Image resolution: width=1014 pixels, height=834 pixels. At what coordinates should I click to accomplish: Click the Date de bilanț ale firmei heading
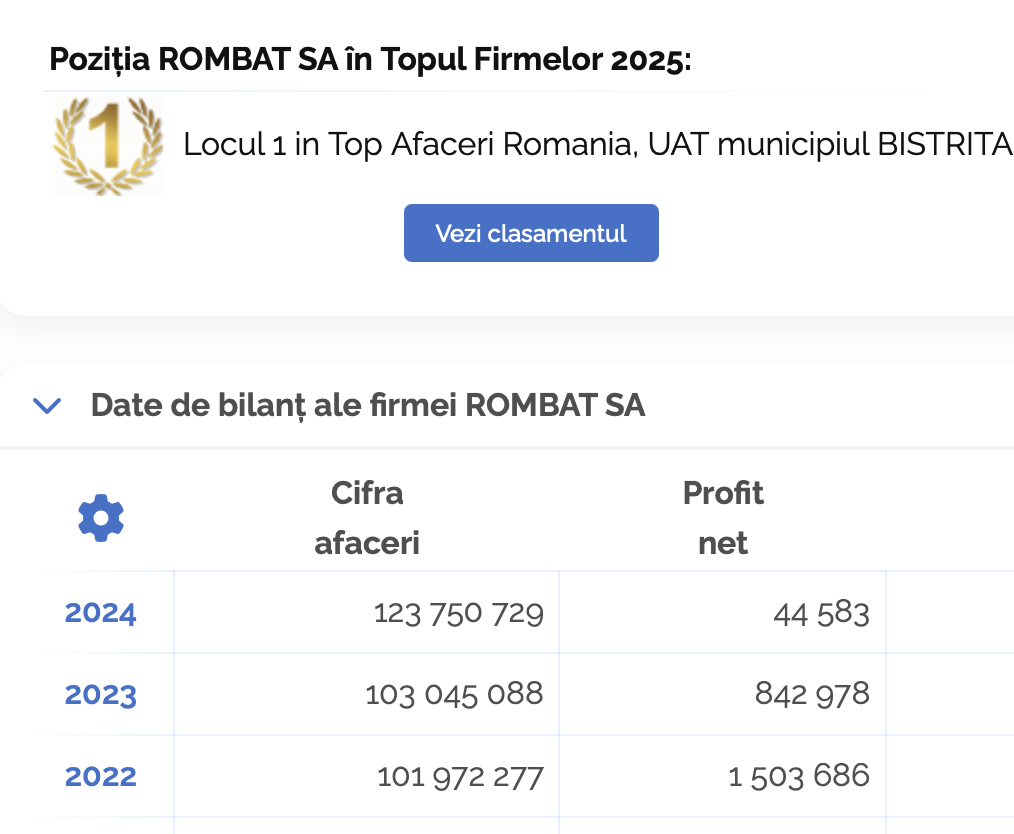(x=368, y=405)
